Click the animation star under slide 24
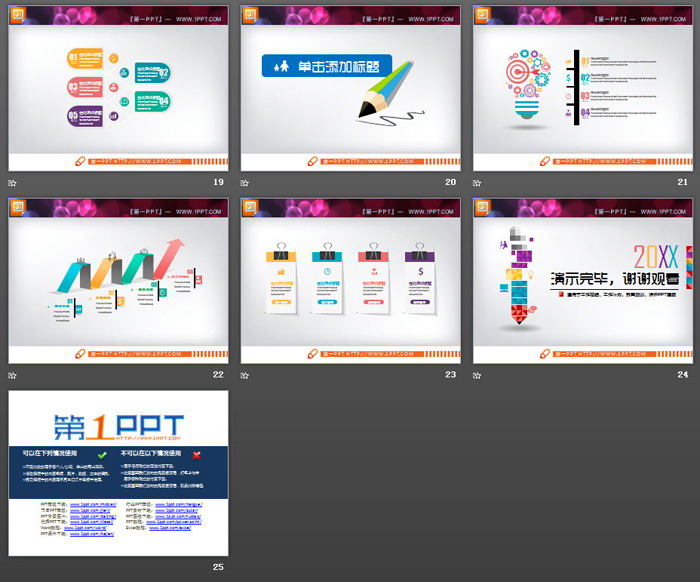The image size is (700, 582). 477,375
